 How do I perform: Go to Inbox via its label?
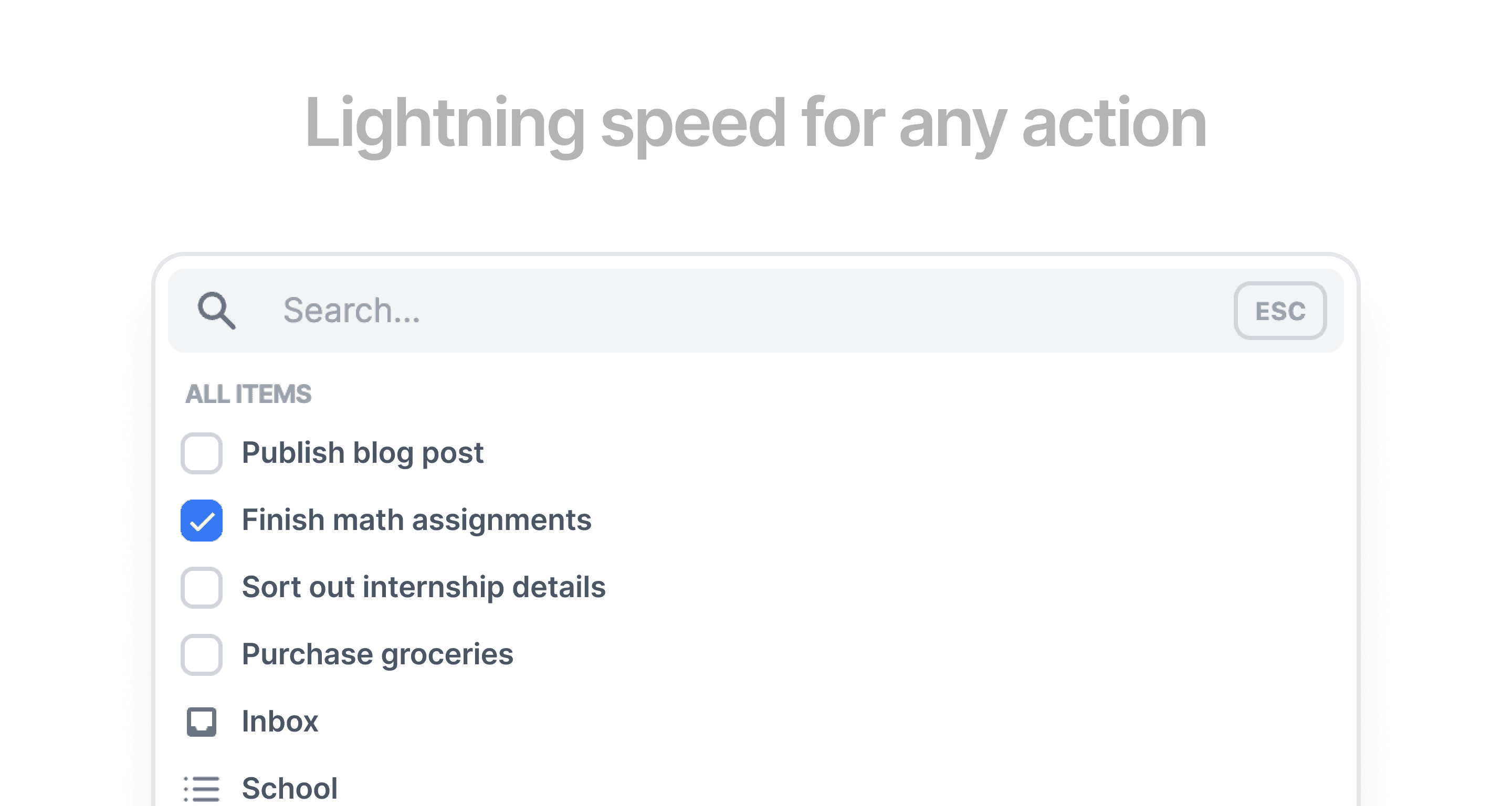[x=280, y=722]
